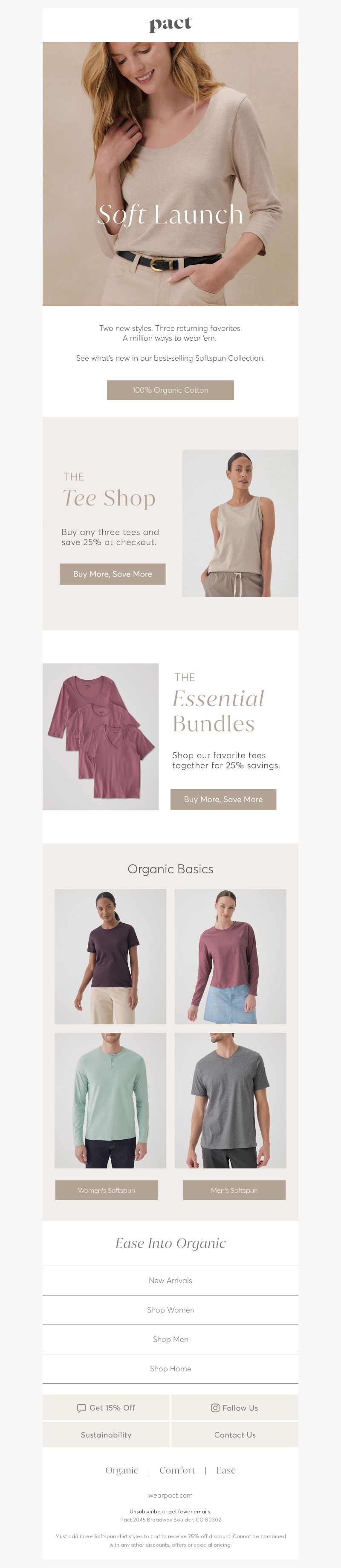Image resolution: width=341 pixels, height=1568 pixels.
Task: Select the mint green henley photo
Action: [x=110, y=1101]
